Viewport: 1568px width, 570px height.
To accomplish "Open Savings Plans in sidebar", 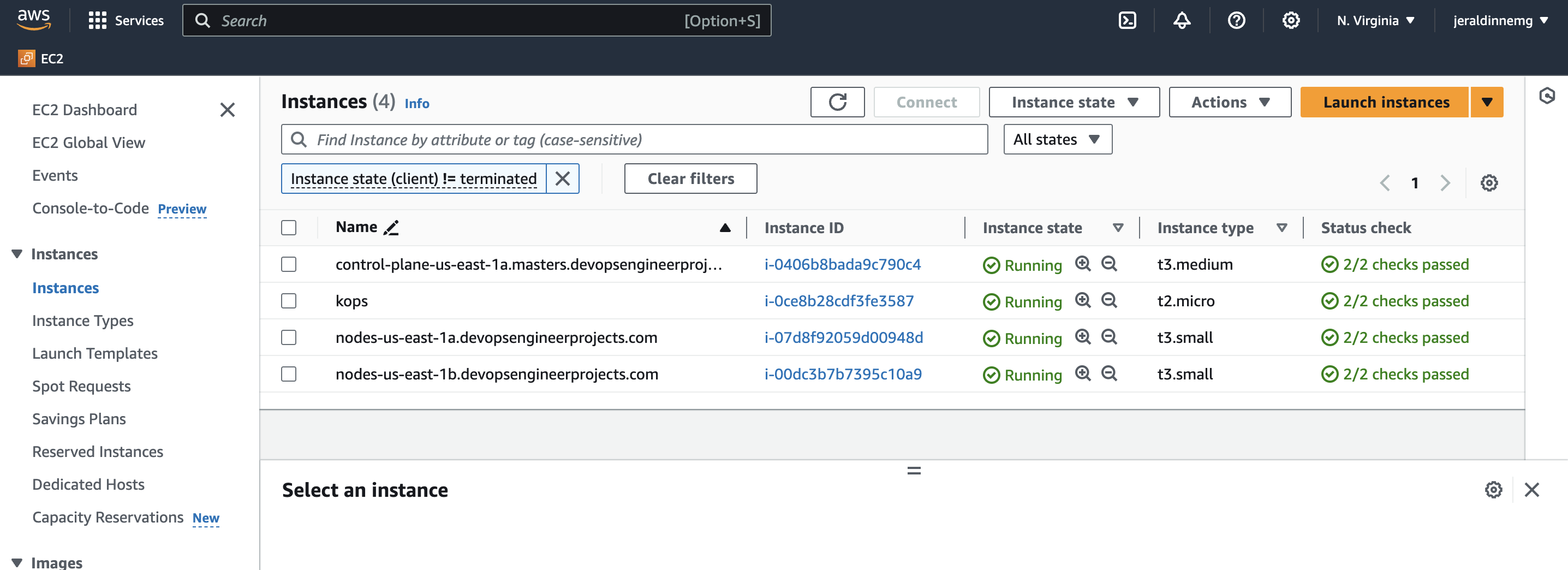I will coord(79,419).
